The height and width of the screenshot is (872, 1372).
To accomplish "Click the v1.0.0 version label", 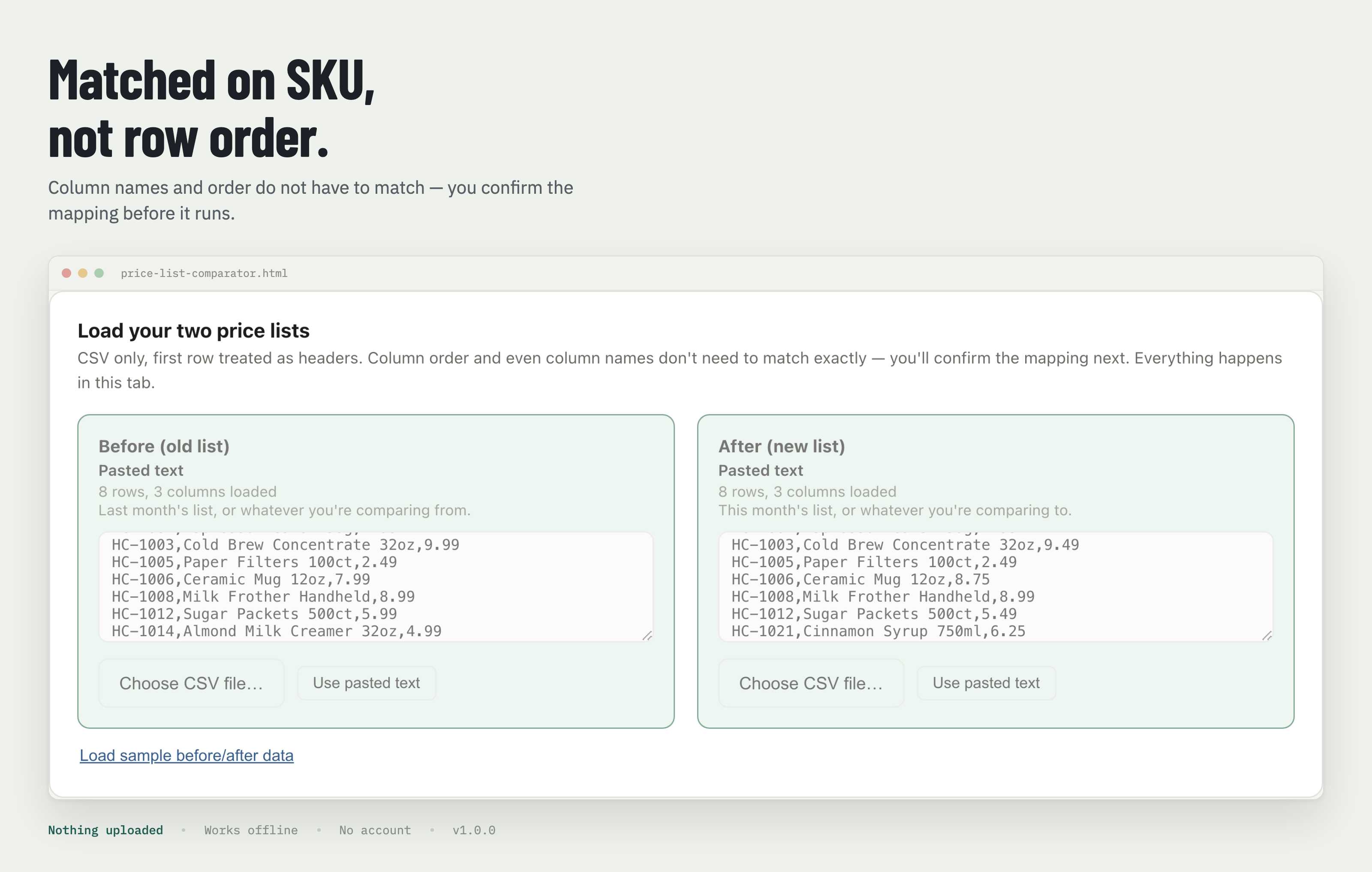I will [x=474, y=830].
